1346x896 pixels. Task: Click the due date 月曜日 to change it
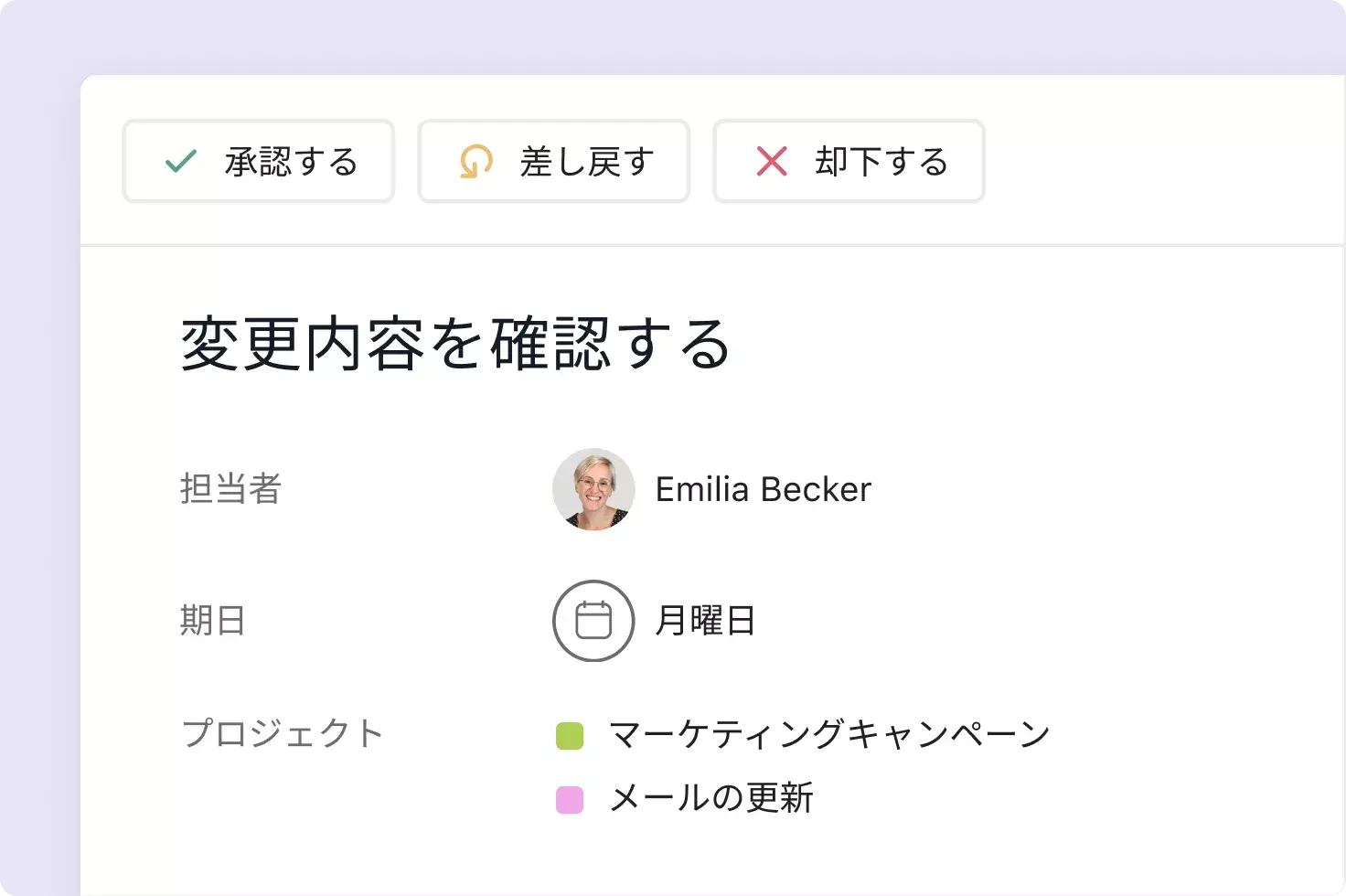coord(705,621)
